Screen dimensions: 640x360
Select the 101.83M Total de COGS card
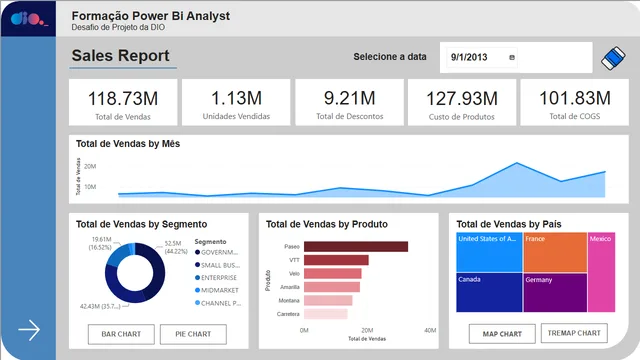[x=574, y=102]
